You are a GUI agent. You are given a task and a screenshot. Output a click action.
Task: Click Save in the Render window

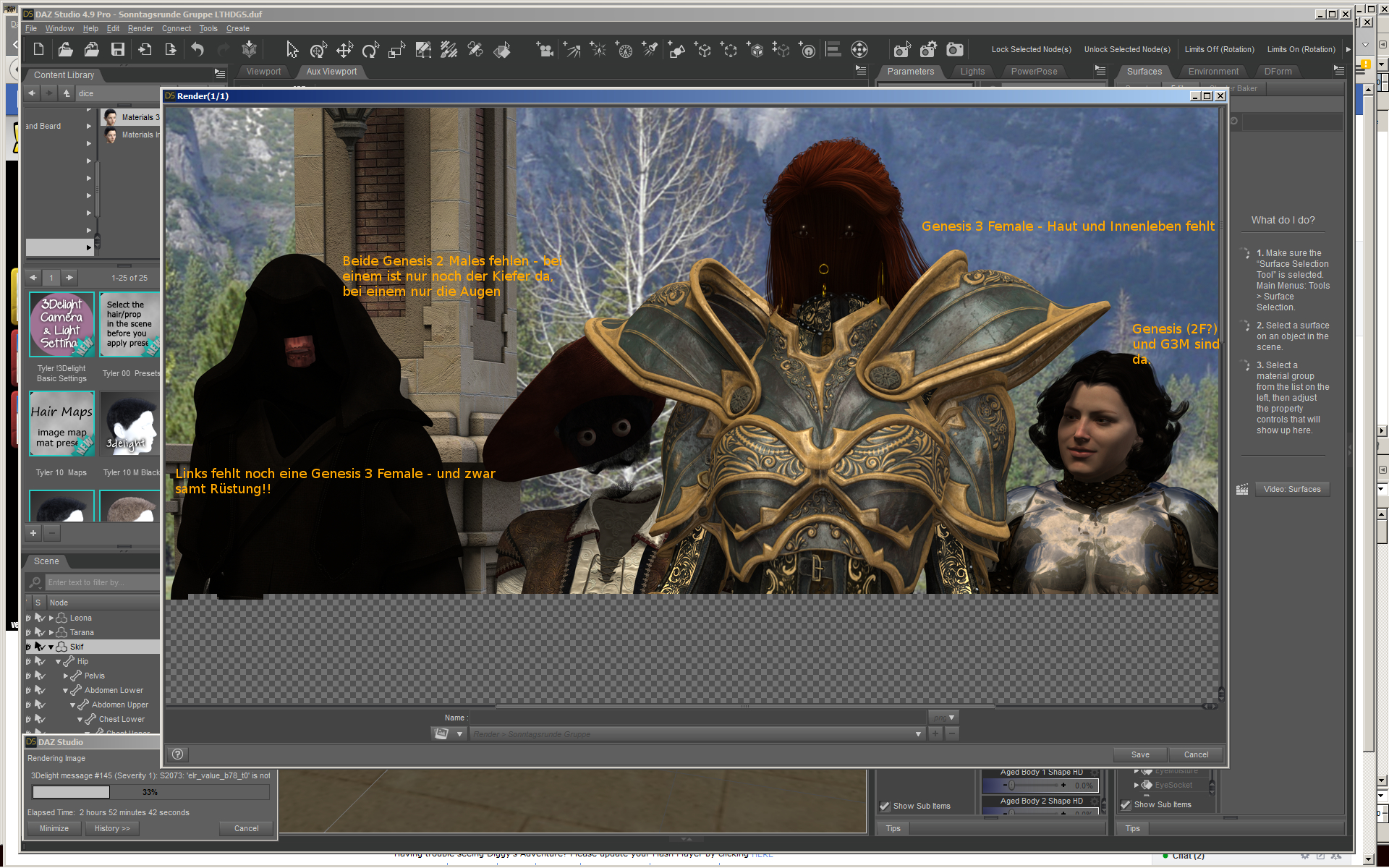click(x=1140, y=754)
